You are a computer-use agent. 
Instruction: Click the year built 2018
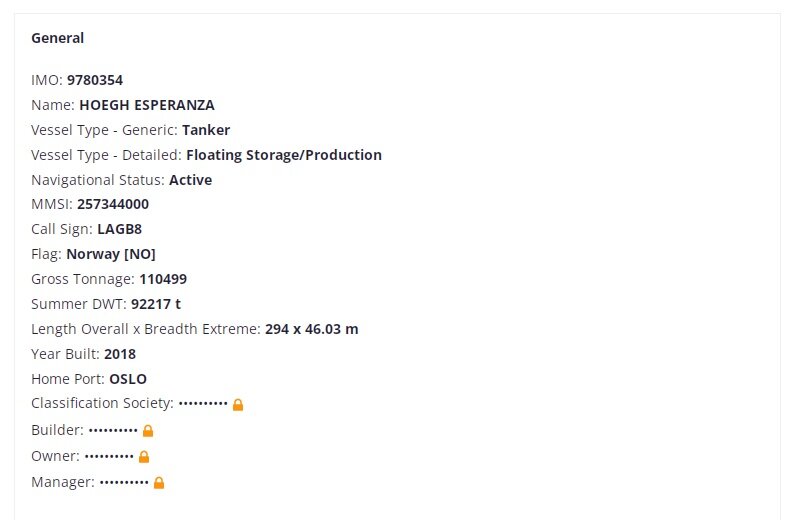pos(120,354)
